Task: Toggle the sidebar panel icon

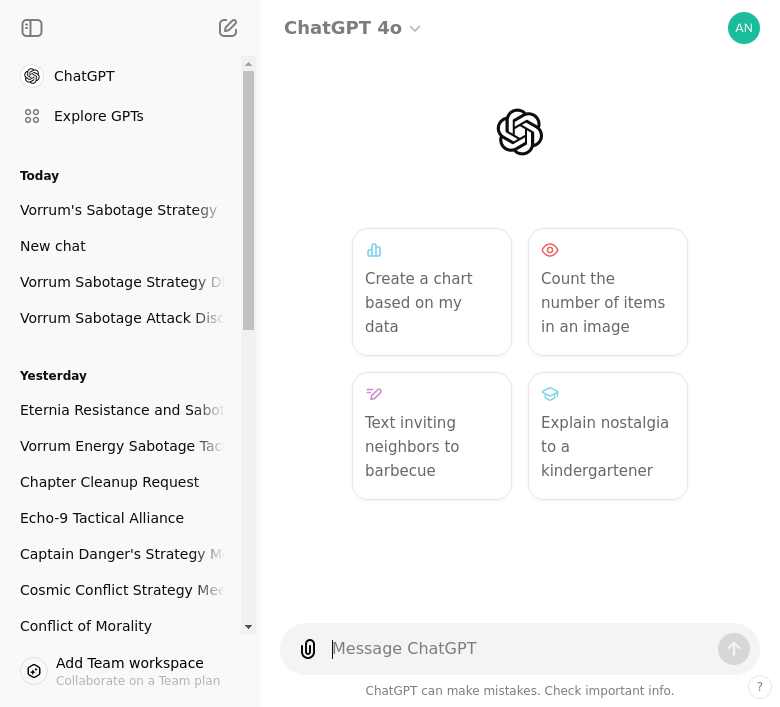Action: [x=32, y=28]
